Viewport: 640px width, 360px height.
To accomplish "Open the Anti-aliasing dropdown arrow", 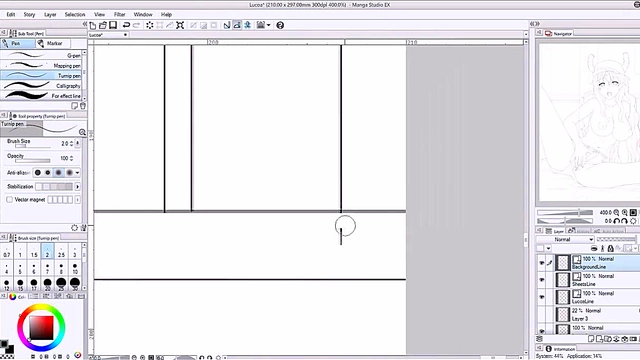I will coord(78,173).
